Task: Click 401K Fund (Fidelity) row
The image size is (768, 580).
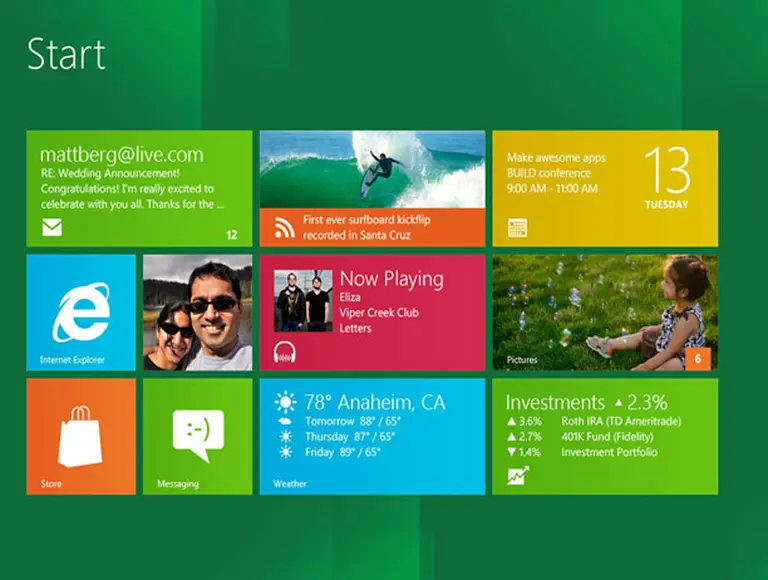Action: coord(607,436)
